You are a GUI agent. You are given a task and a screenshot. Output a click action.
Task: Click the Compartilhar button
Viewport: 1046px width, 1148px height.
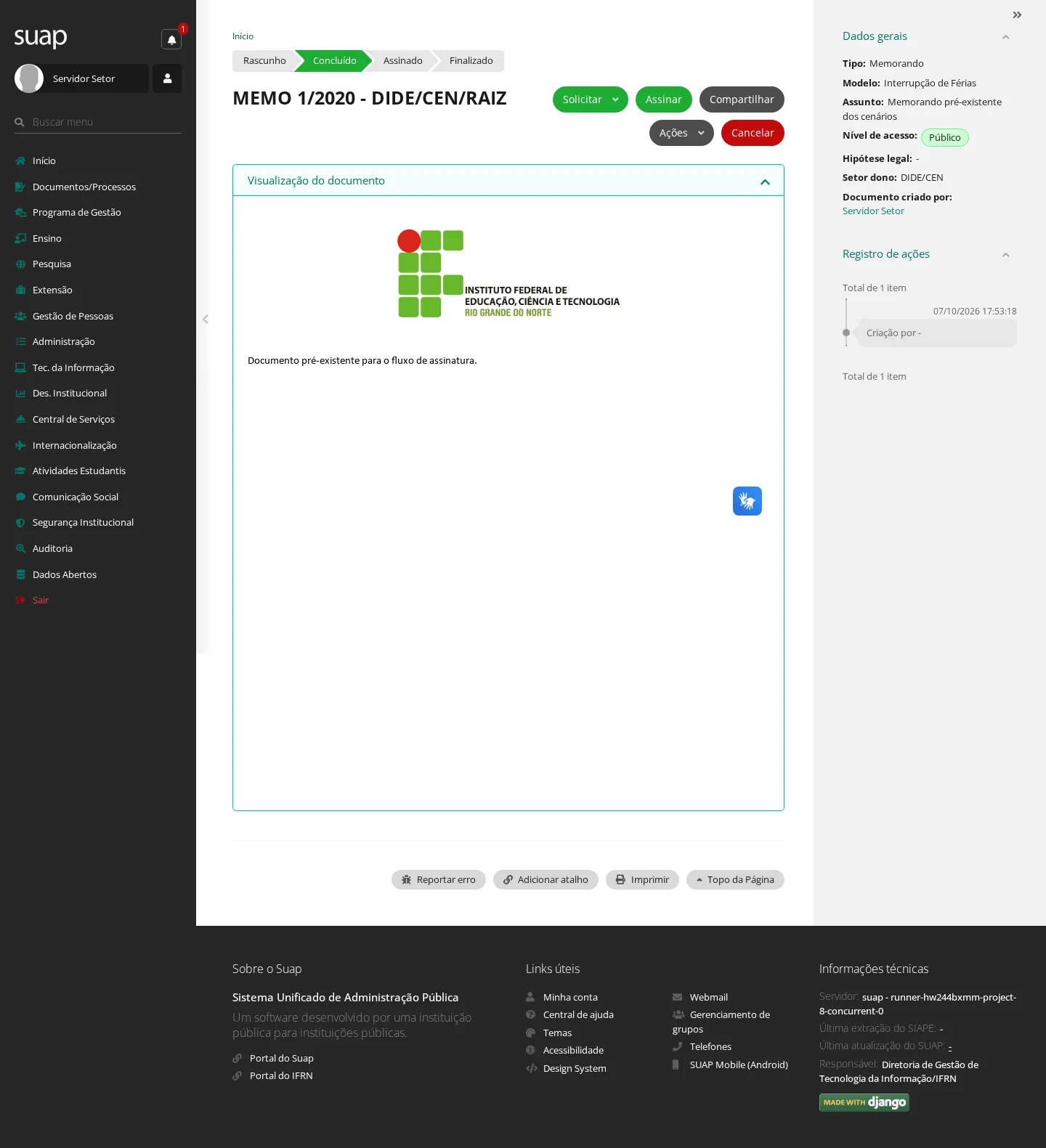742,99
